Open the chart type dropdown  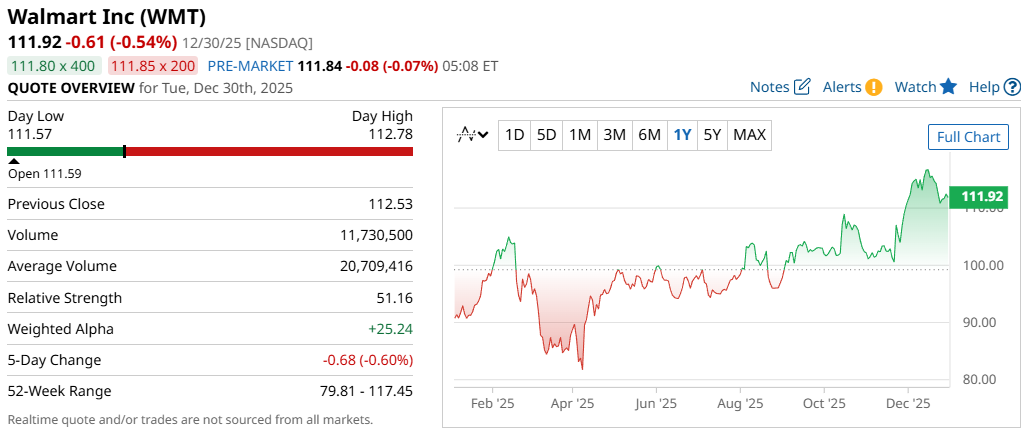tap(473, 135)
